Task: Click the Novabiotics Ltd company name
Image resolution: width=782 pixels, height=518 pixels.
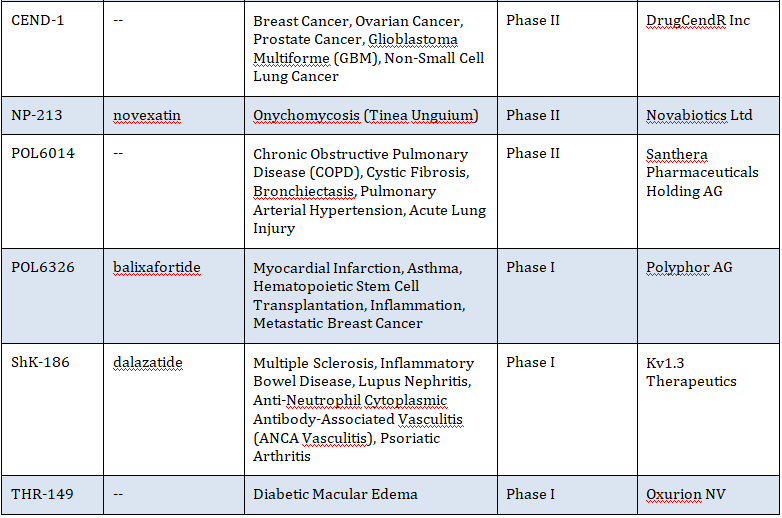Action: click(699, 115)
